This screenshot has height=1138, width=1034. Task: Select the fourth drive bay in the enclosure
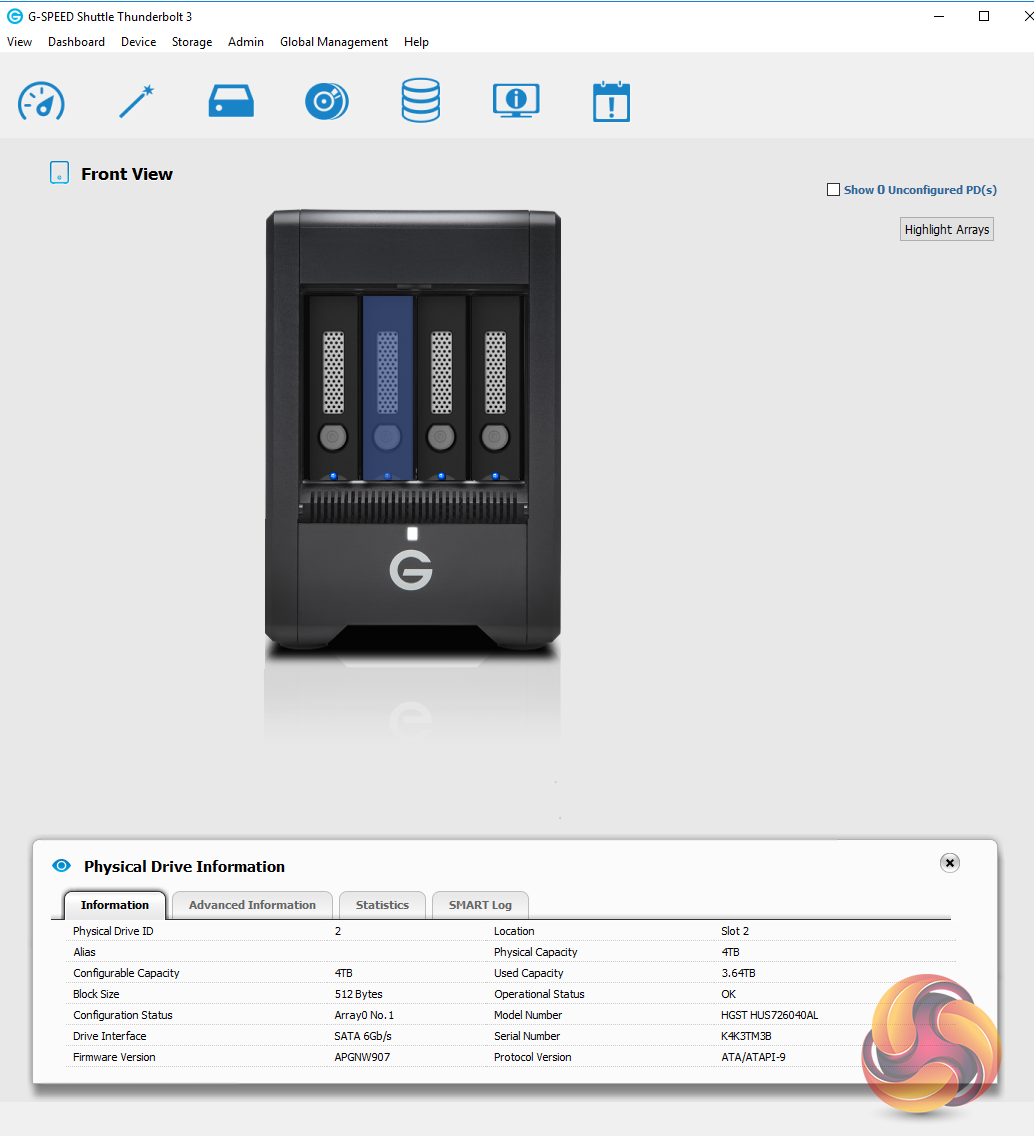[496, 387]
